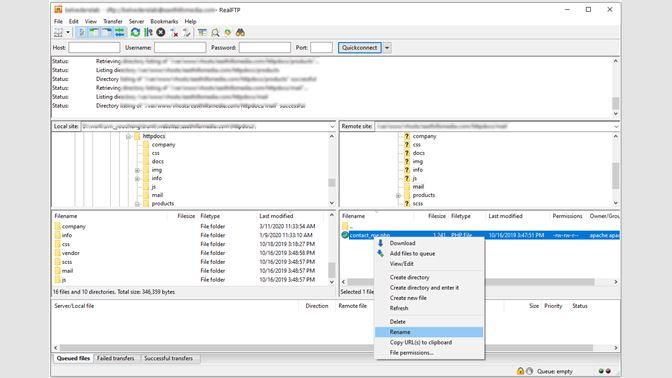672x378 pixels.
Task: Click the local file list scrollbar thumb
Action: pyautogui.click(x=332, y=270)
